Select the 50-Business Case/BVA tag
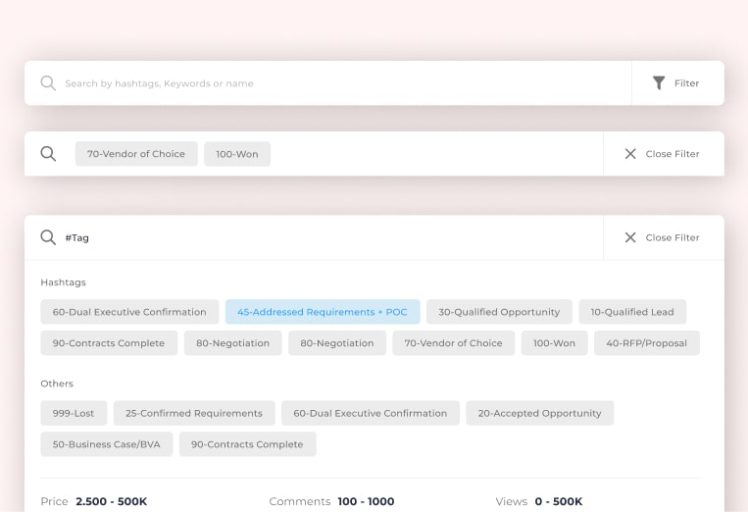The height and width of the screenshot is (512, 748). [106, 444]
